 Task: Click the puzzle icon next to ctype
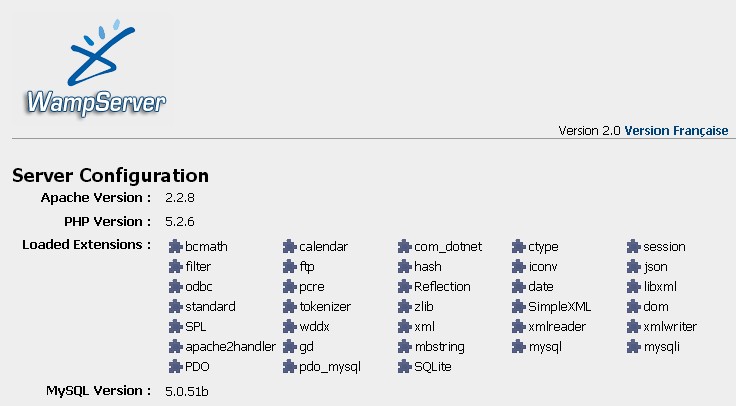tap(519, 247)
